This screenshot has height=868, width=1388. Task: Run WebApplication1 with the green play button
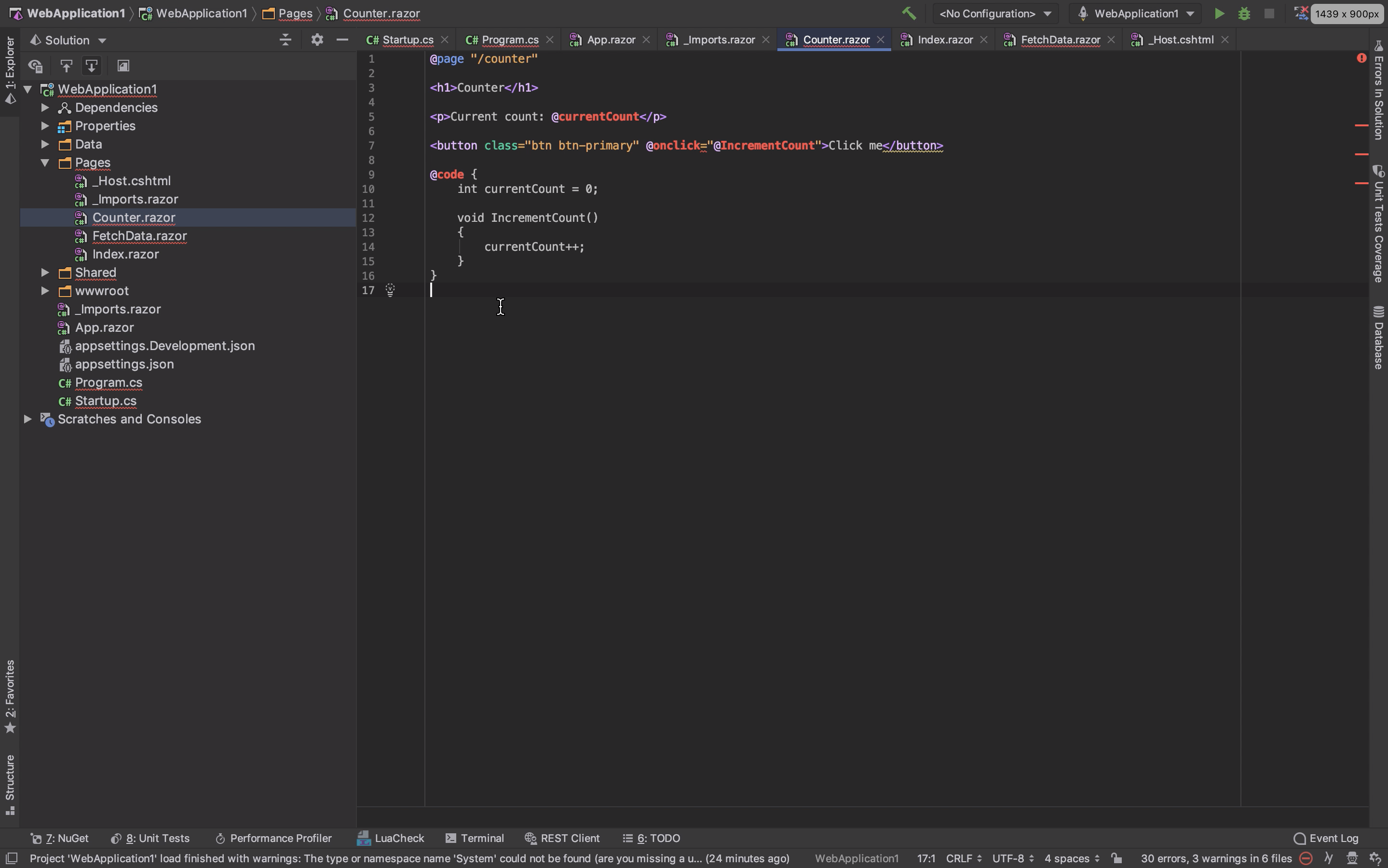1219,13
